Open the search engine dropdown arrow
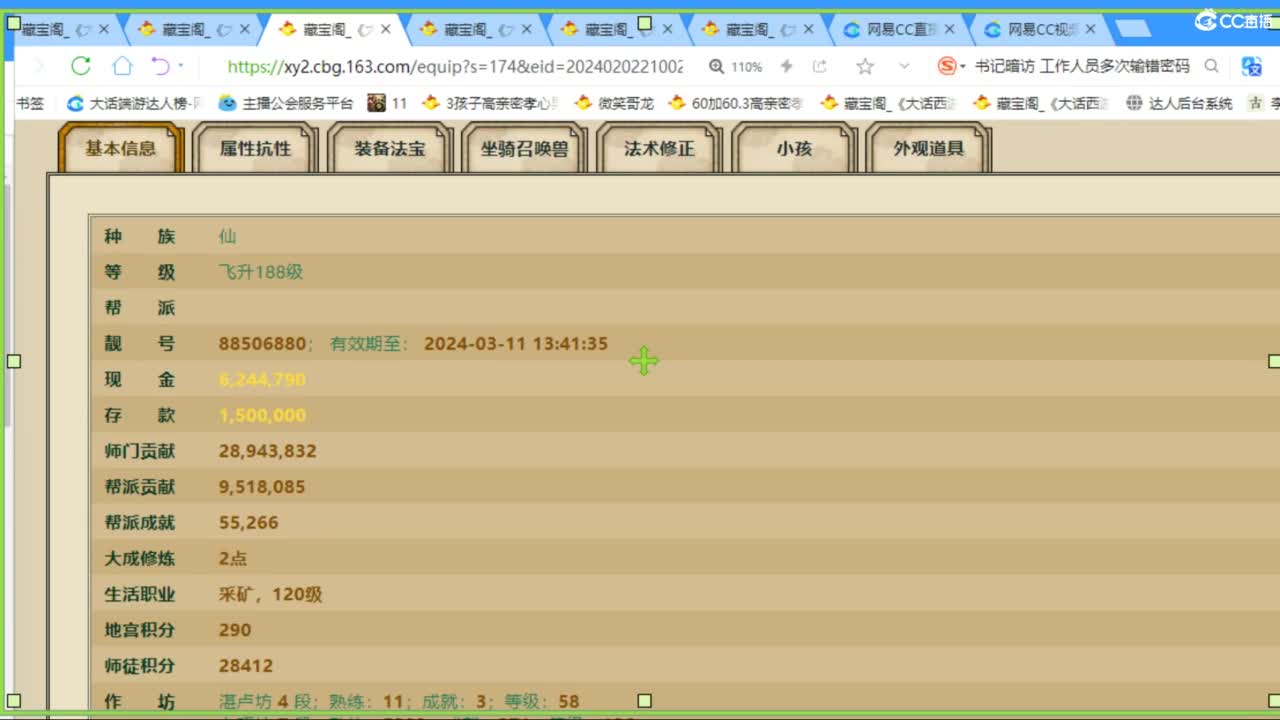This screenshot has height=720, width=1280. [x=963, y=66]
